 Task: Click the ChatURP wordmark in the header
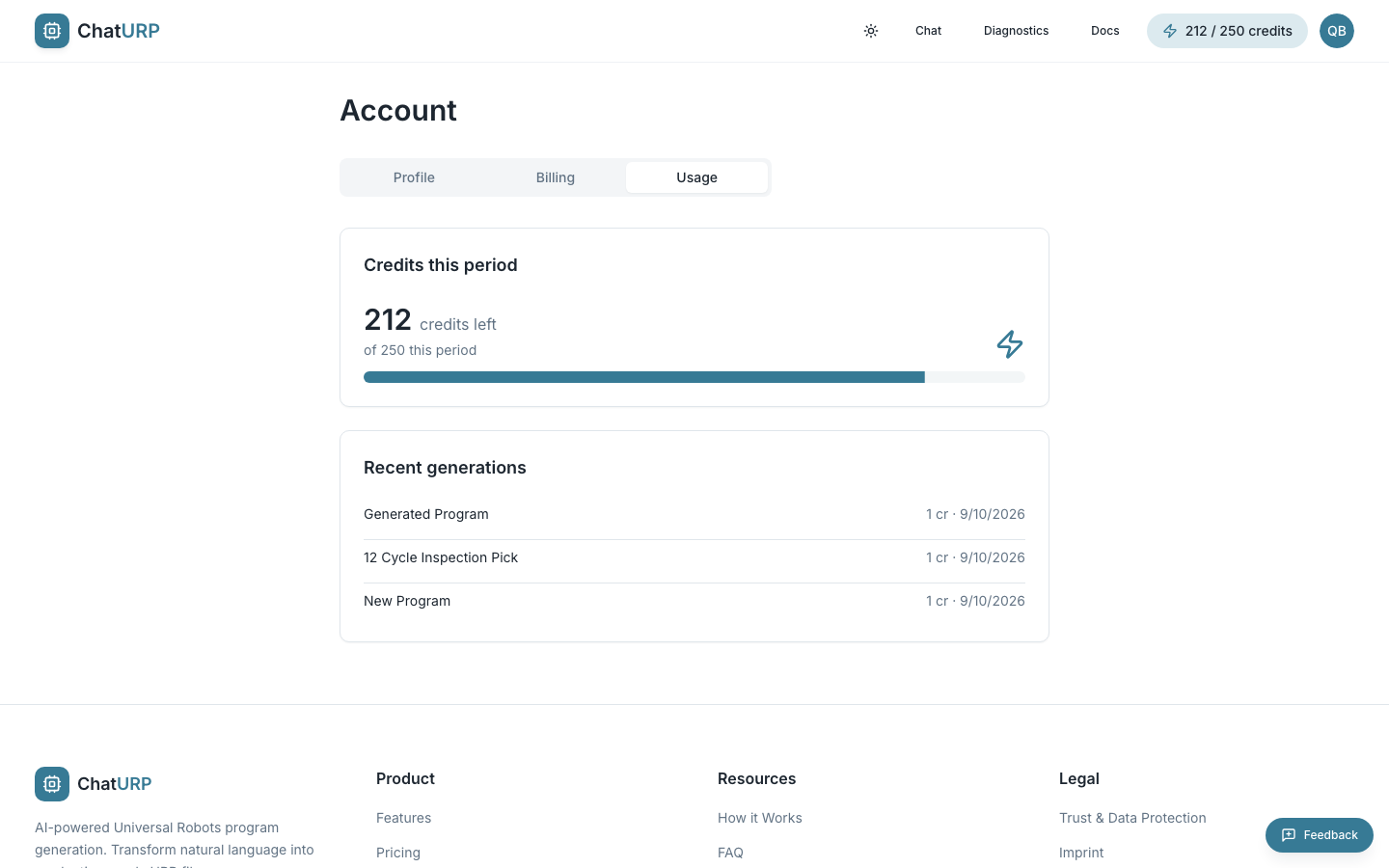coord(119,31)
